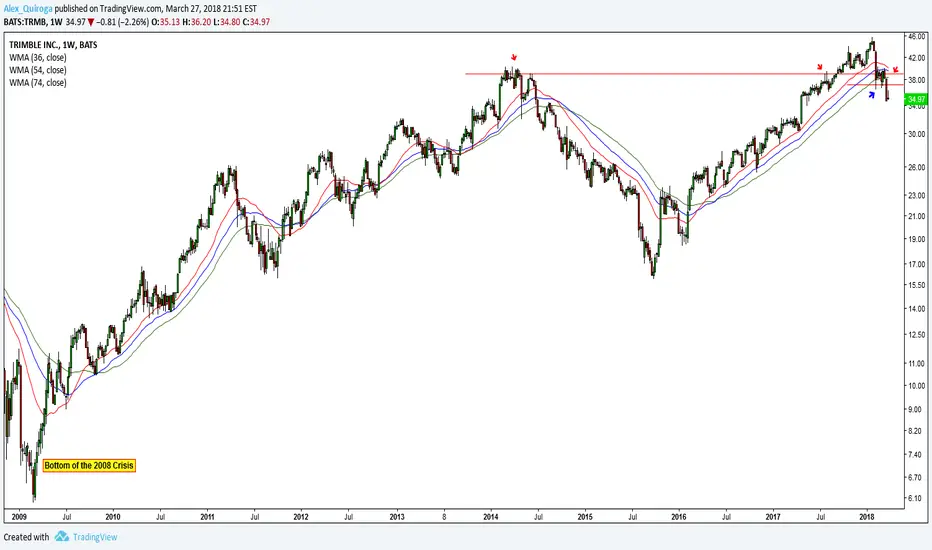The image size is (932, 550).
Task: Select the WMA (36, close) indicator label
Action: coord(37,58)
